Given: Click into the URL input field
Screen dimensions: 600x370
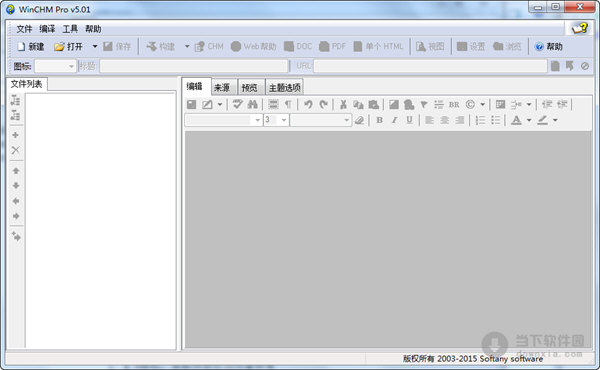Looking at the screenshot, I should pyautogui.click(x=430, y=66).
